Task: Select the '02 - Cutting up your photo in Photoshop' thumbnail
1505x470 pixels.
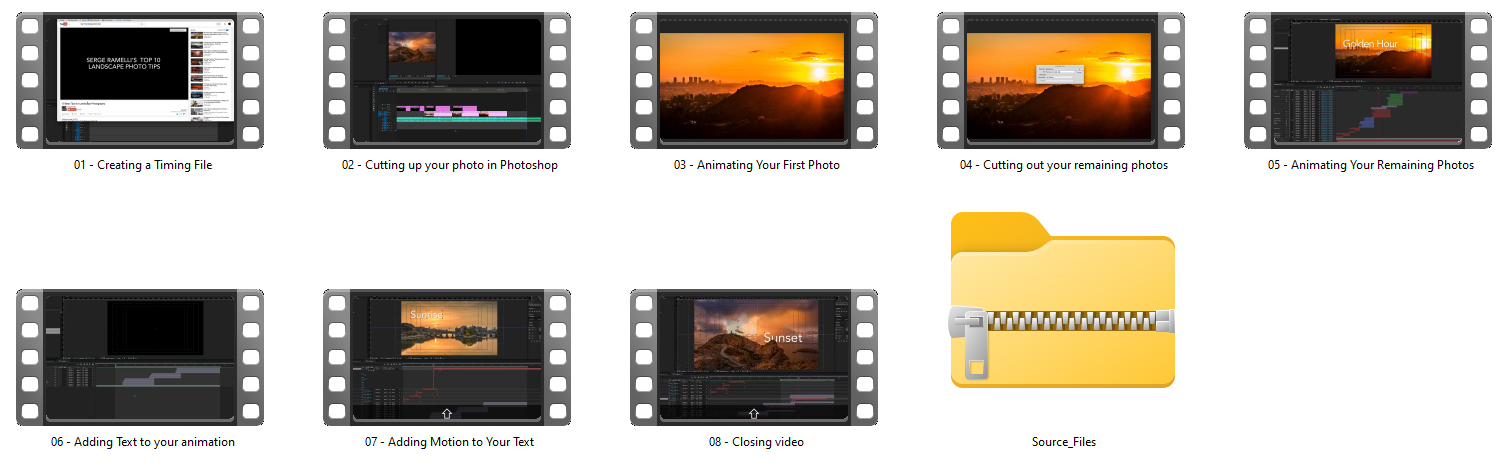Action: 447,80
